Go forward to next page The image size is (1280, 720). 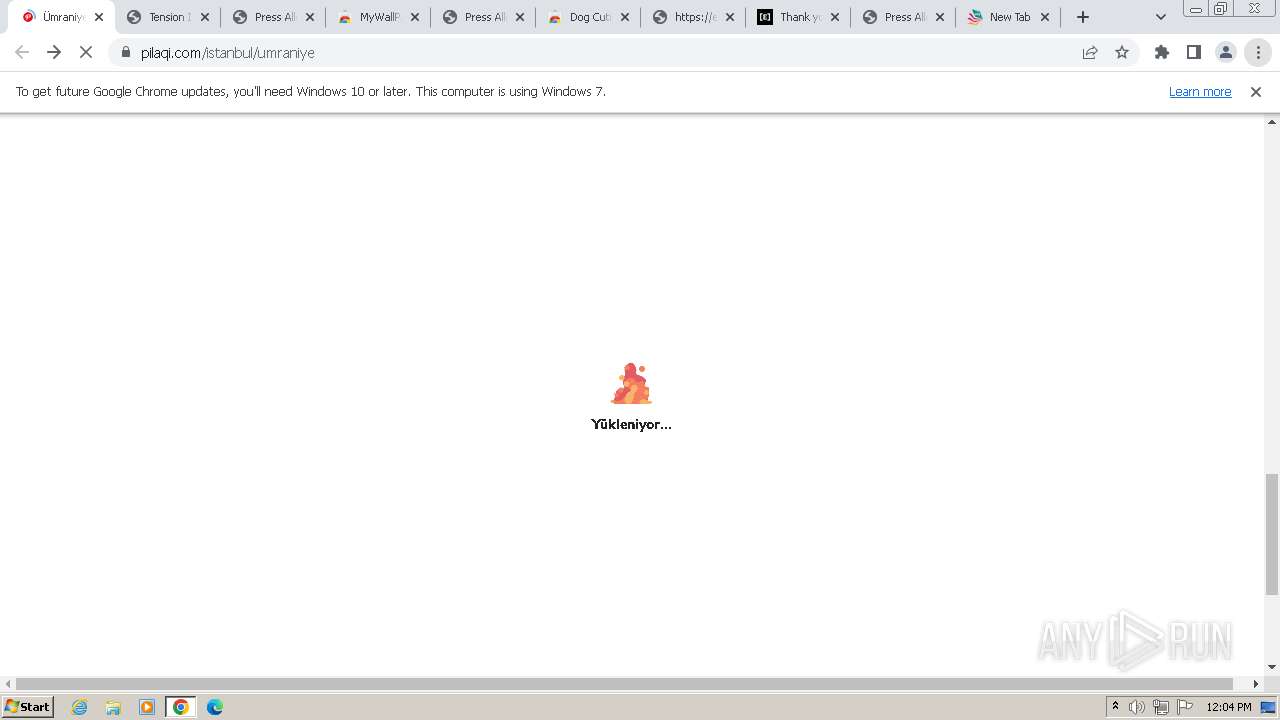pos(54,53)
